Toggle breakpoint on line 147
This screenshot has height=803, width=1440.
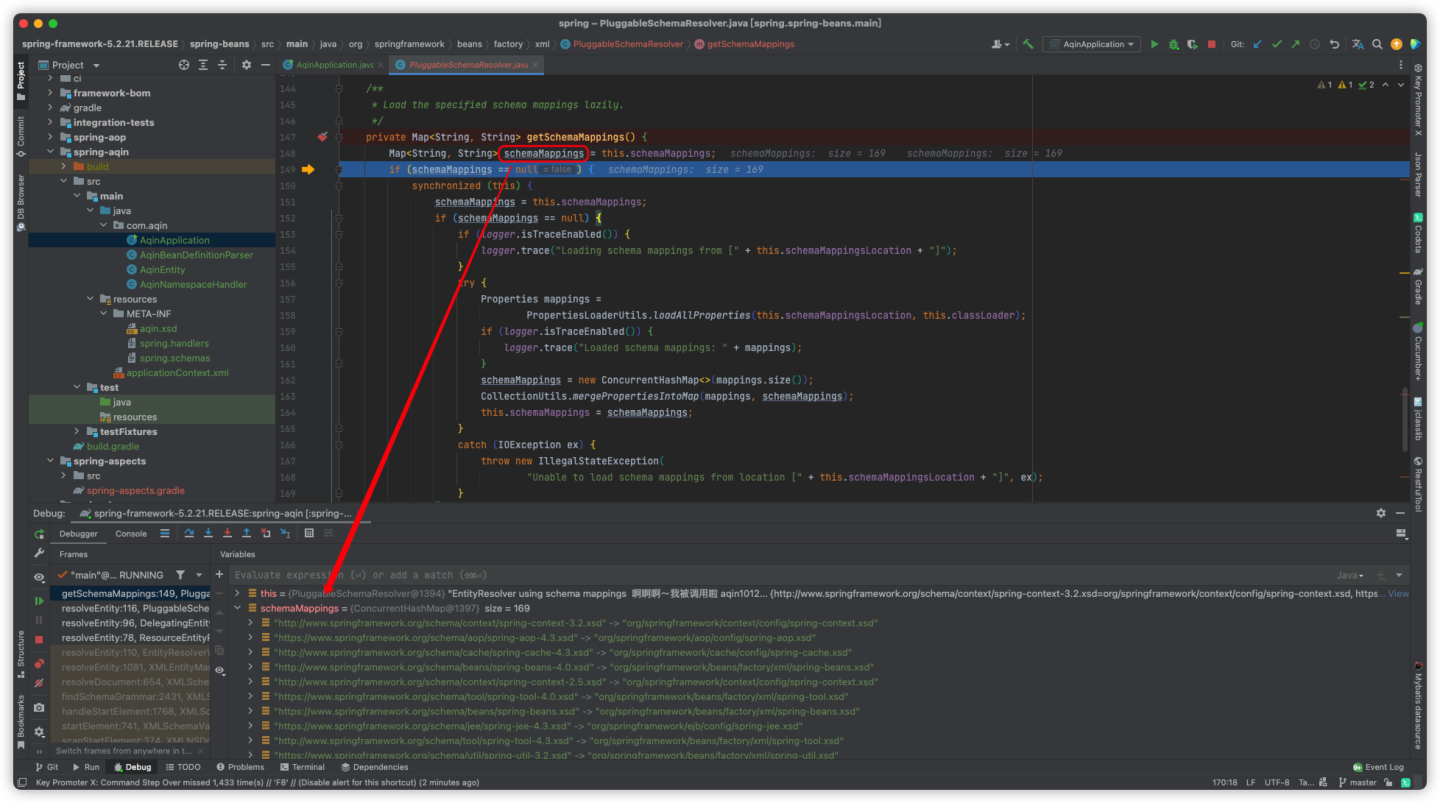click(322, 137)
